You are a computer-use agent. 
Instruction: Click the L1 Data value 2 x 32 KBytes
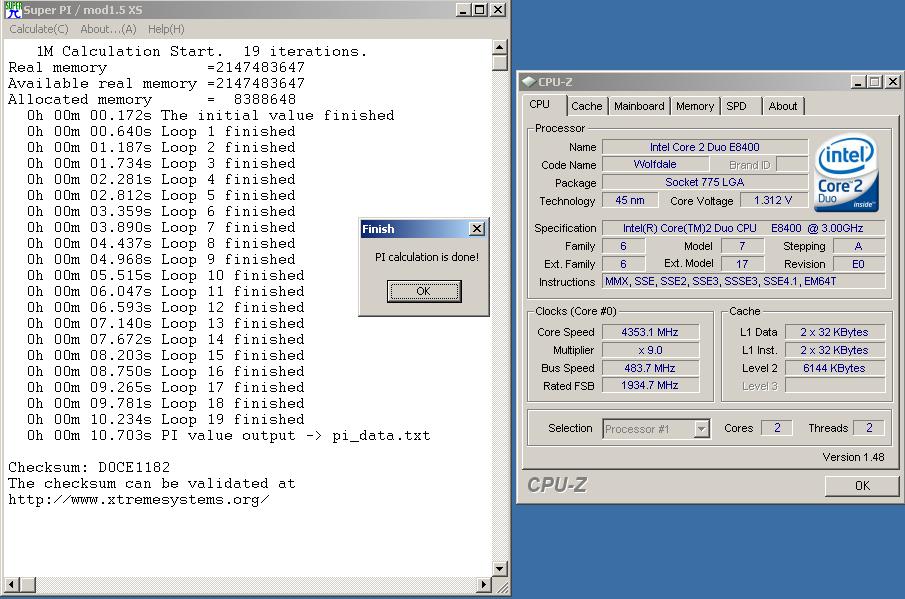coord(835,332)
